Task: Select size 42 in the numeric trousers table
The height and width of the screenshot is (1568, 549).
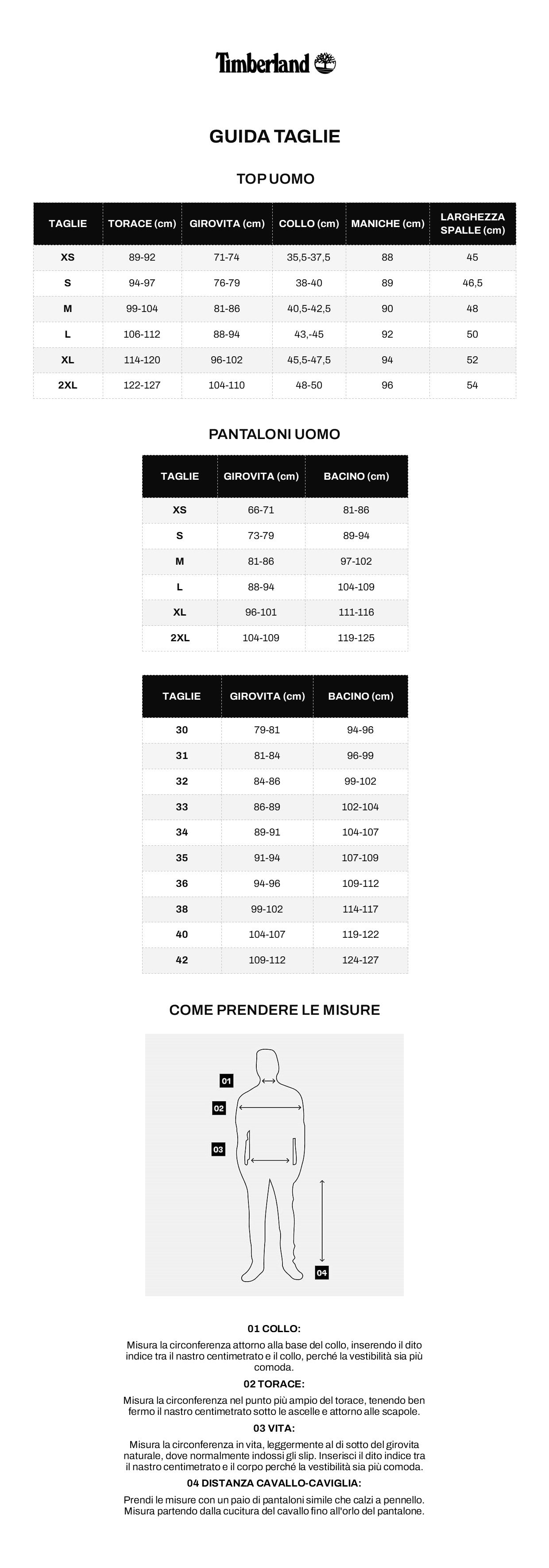Action: click(182, 960)
